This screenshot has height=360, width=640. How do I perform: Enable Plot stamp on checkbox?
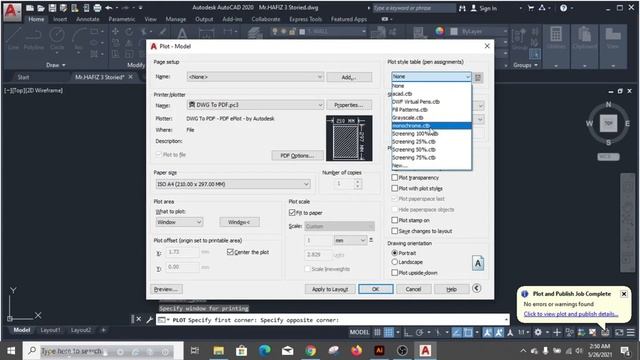(x=395, y=220)
